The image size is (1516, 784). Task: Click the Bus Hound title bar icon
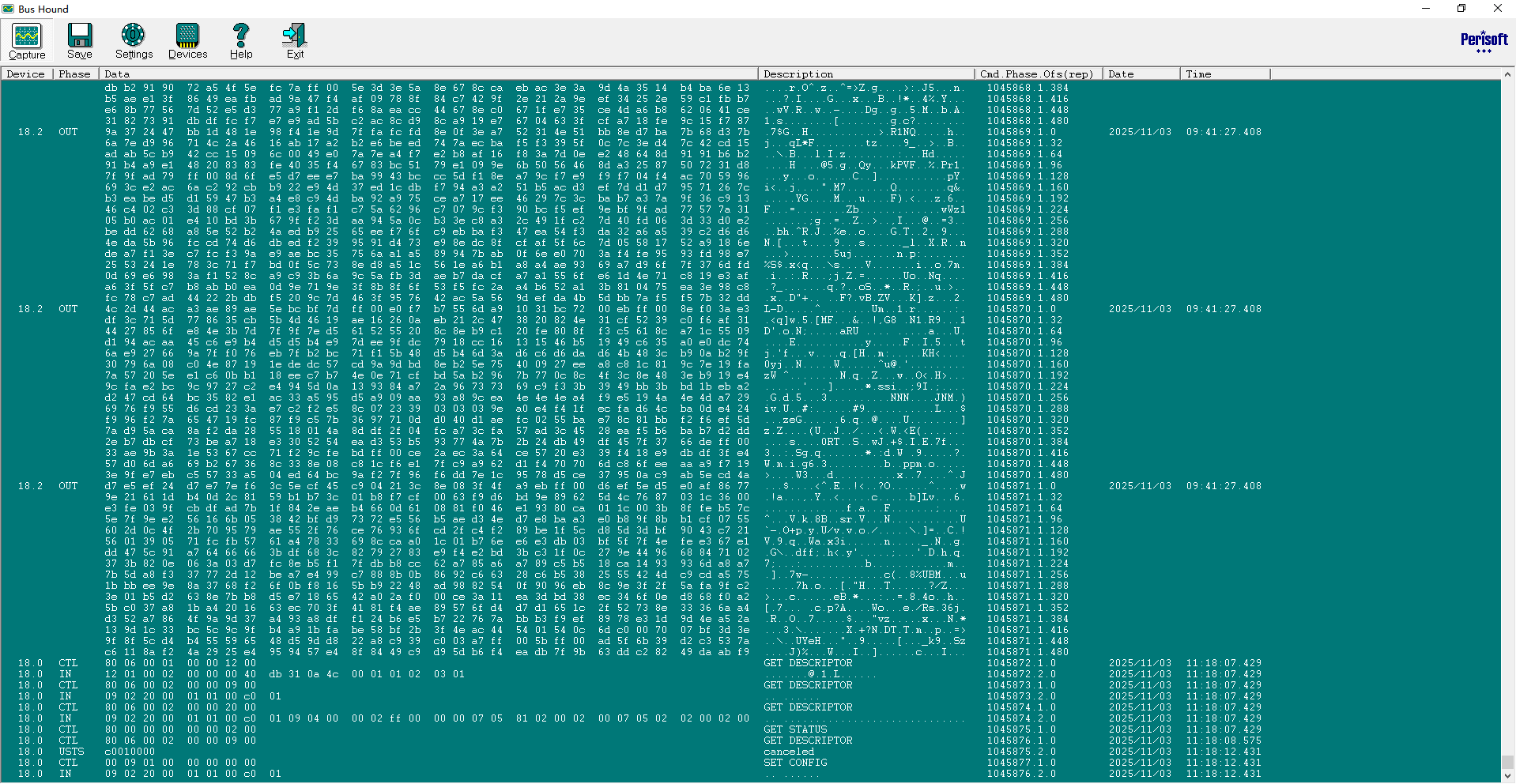[x=8, y=9]
